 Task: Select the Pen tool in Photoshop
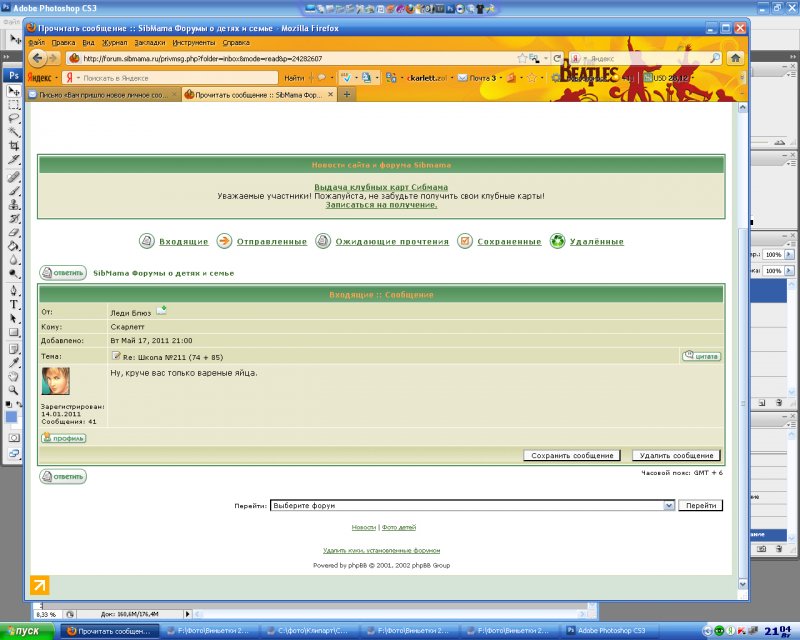pyautogui.click(x=14, y=291)
